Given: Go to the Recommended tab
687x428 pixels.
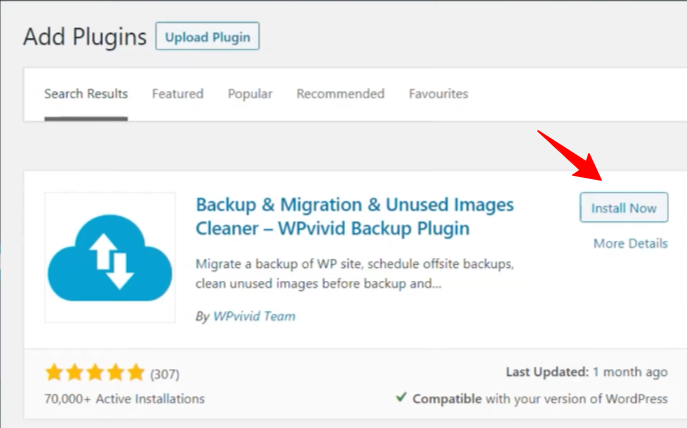Looking at the screenshot, I should point(340,94).
